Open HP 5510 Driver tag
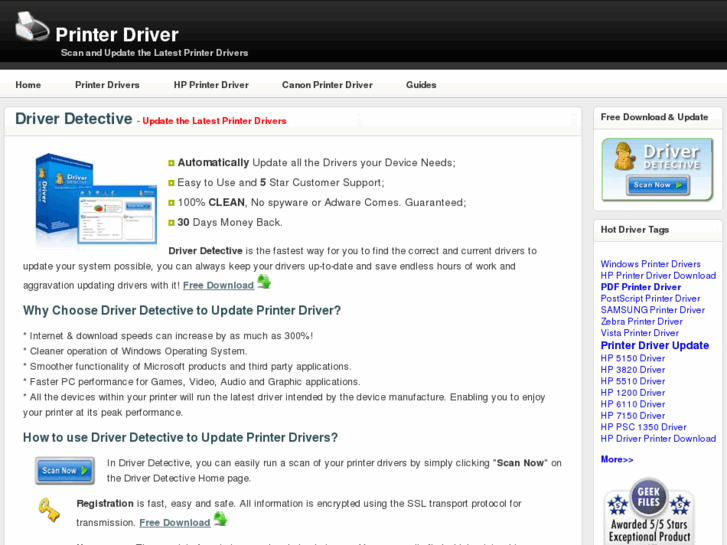The width and height of the screenshot is (727, 545). [x=633, y=381]
